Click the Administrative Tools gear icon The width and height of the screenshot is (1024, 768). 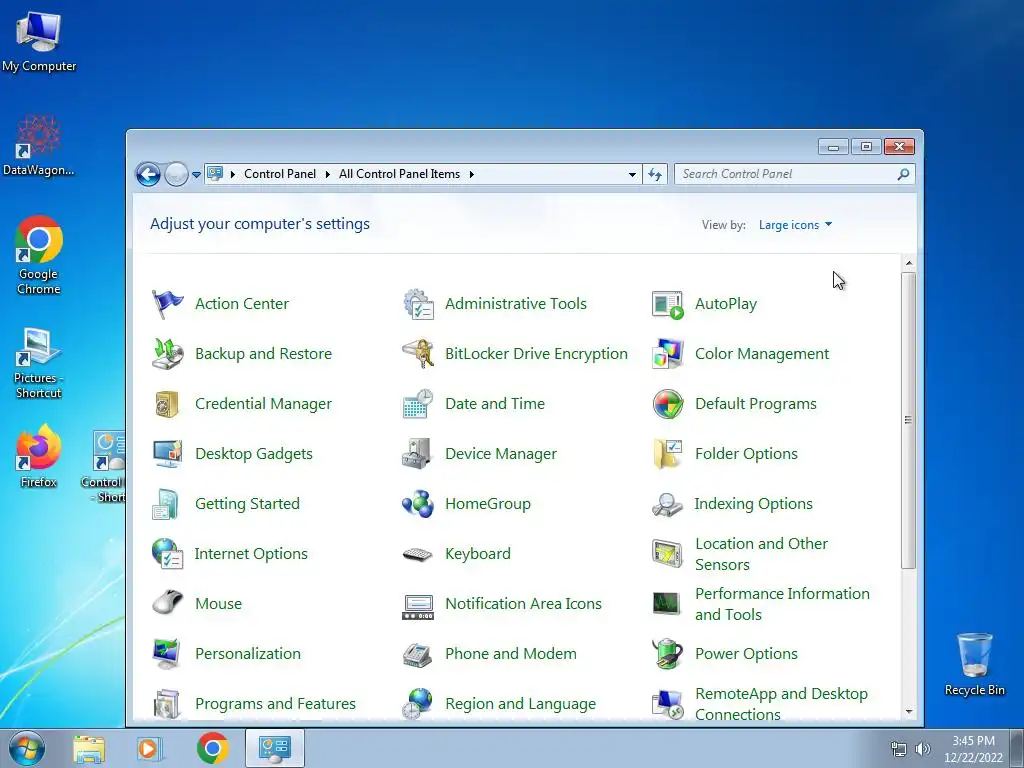point(418,304)
